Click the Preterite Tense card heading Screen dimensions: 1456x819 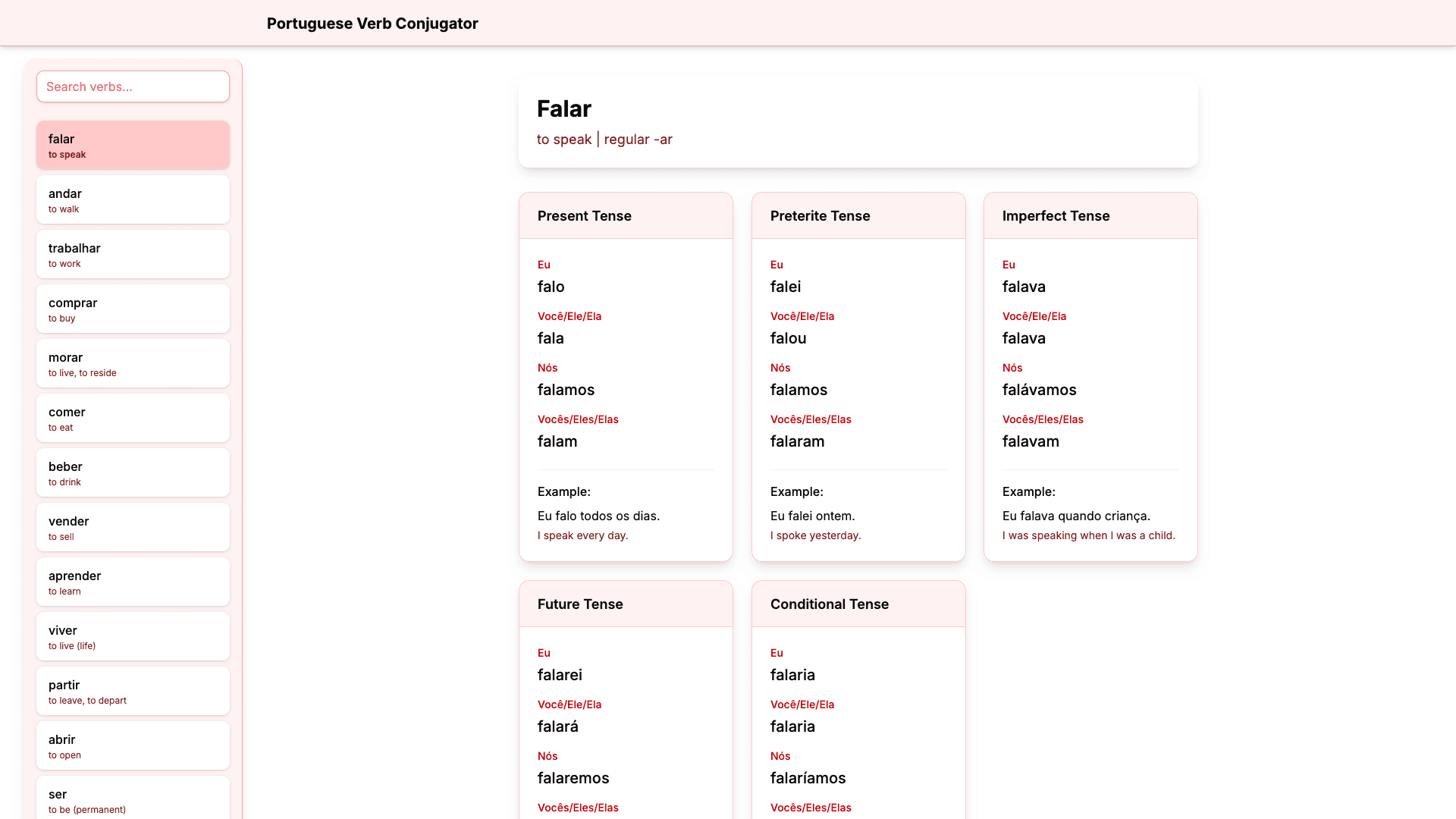[821, 216]
